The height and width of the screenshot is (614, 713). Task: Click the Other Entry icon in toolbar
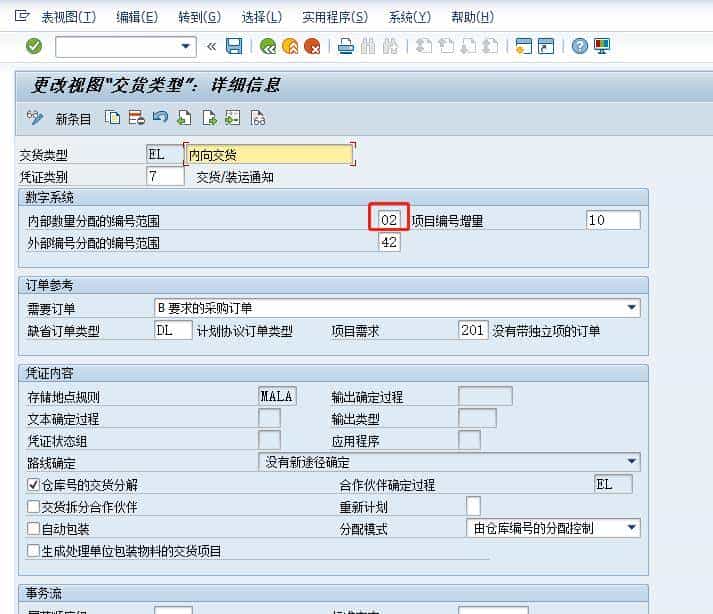[233, 118]
